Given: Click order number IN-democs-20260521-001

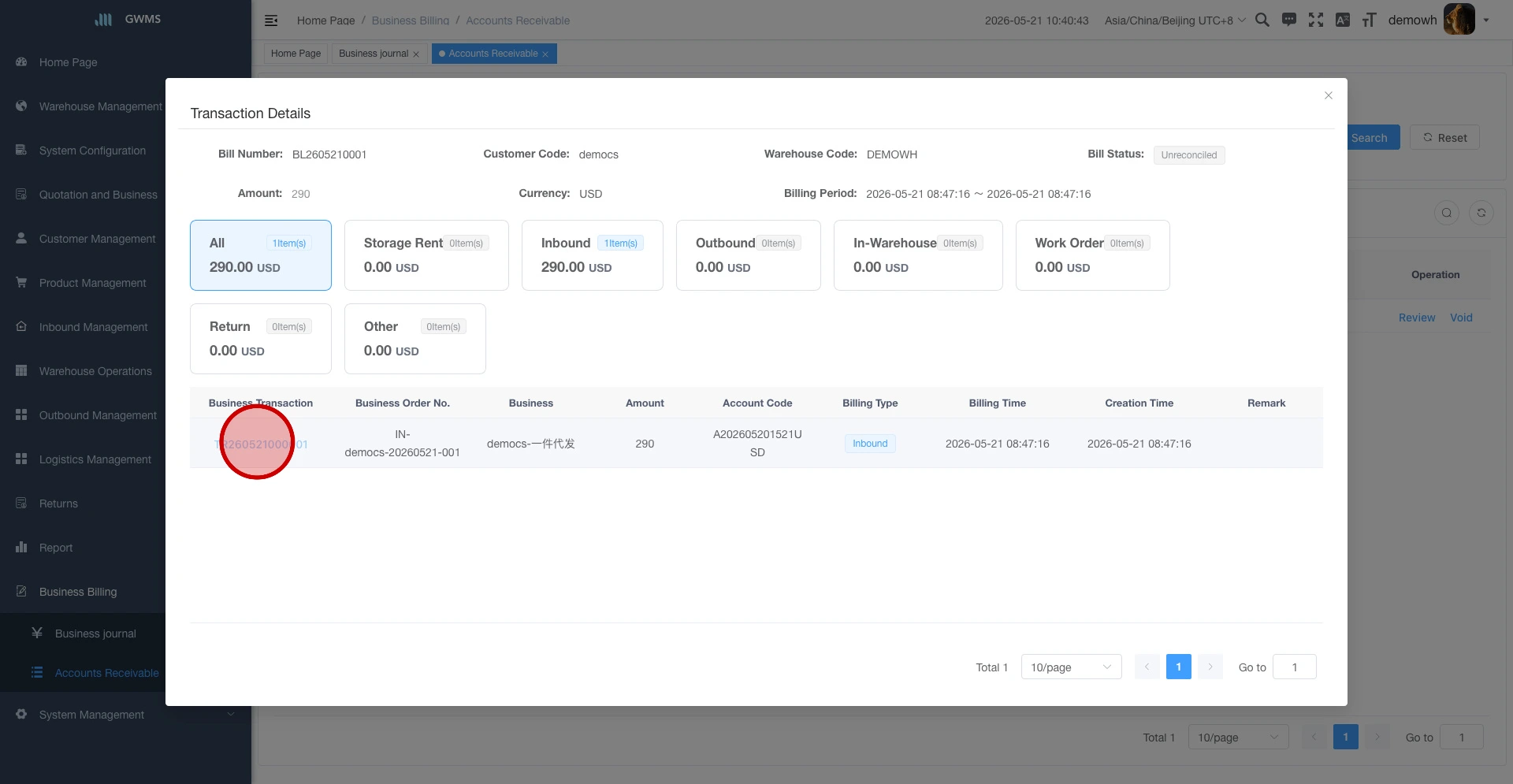Looking at the screenshot, I should pyautogui.click(x=402, y=444).
